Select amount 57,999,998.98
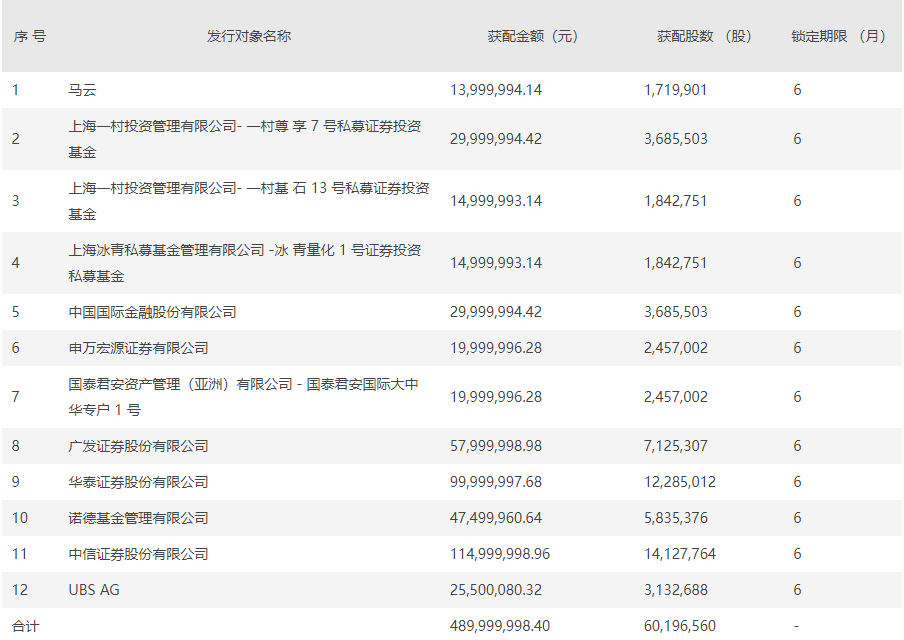Image resolution: width=904 pixels, height=640 pixels. coord(496,446)
